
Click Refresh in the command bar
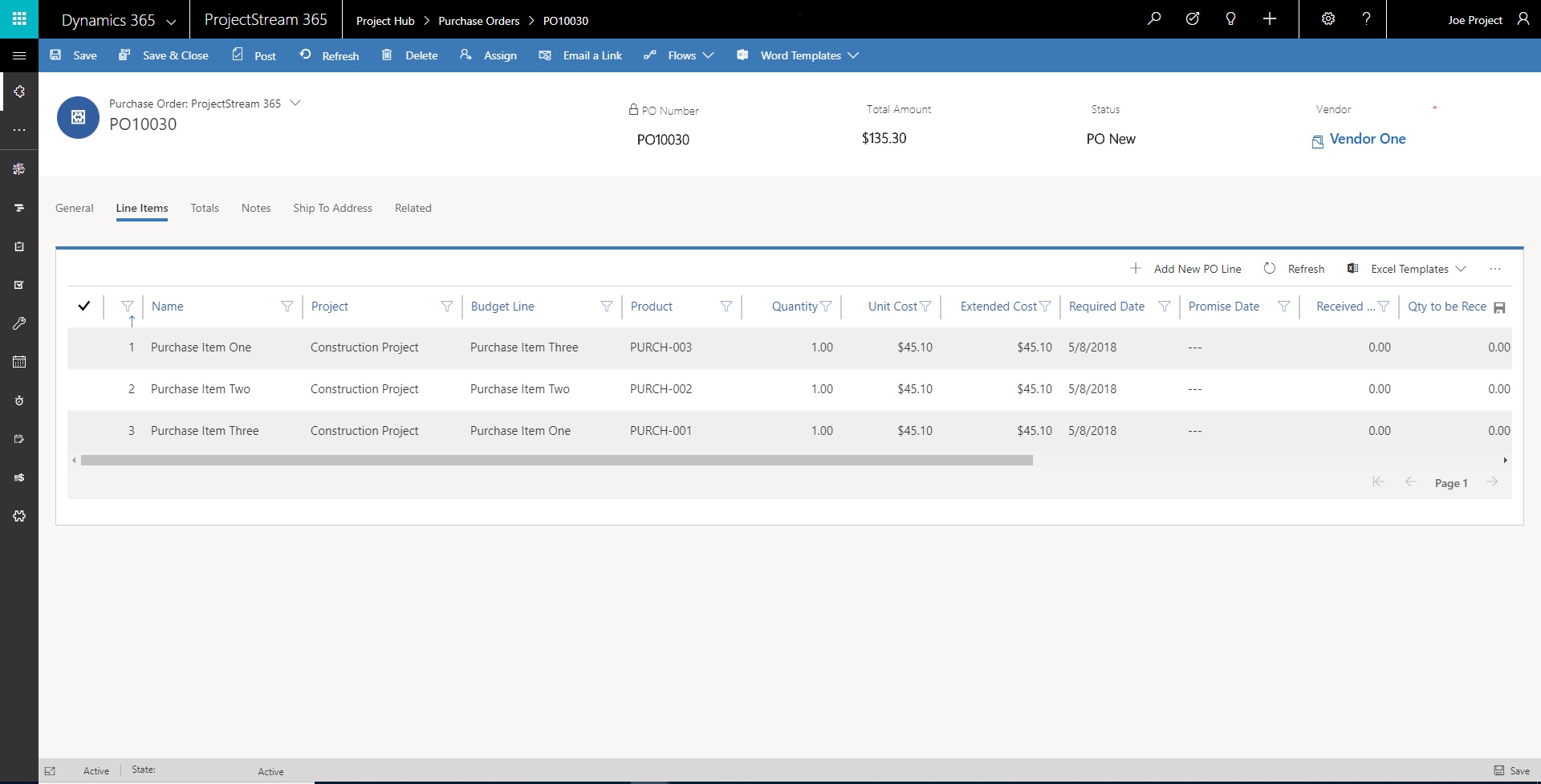pos(329,55)
